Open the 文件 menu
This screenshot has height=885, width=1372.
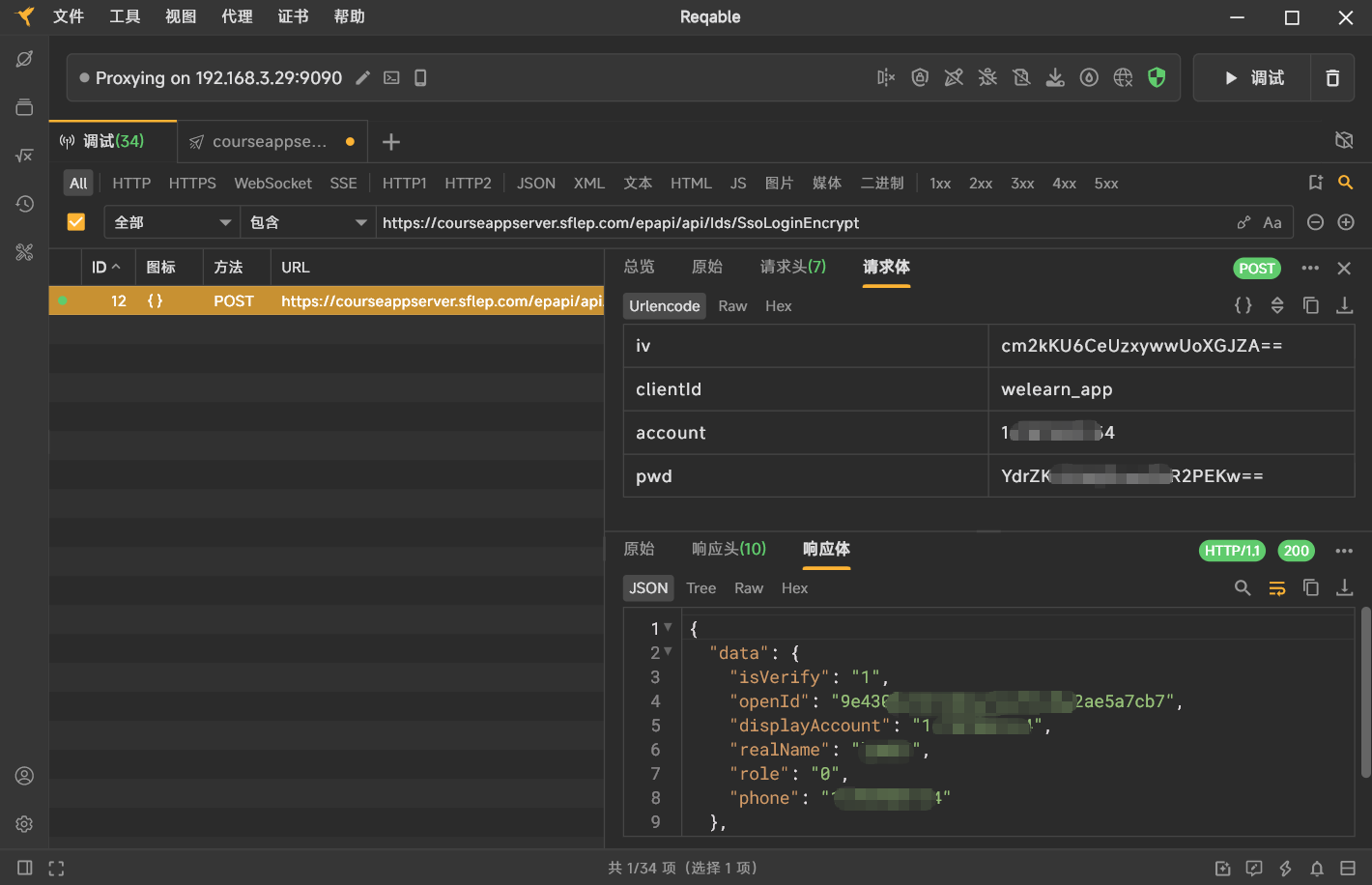point(69,16)
